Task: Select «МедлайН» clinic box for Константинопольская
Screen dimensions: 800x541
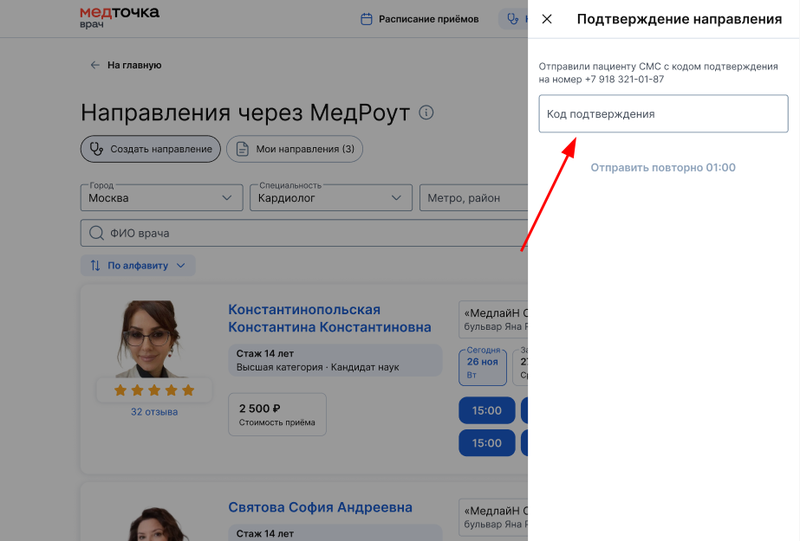Action: point(493,319)
